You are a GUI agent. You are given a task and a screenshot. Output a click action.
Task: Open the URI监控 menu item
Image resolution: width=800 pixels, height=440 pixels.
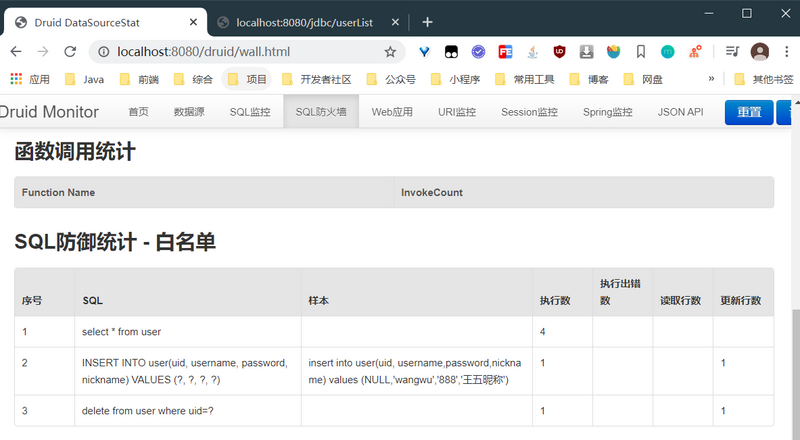click(x=457, y=112)
